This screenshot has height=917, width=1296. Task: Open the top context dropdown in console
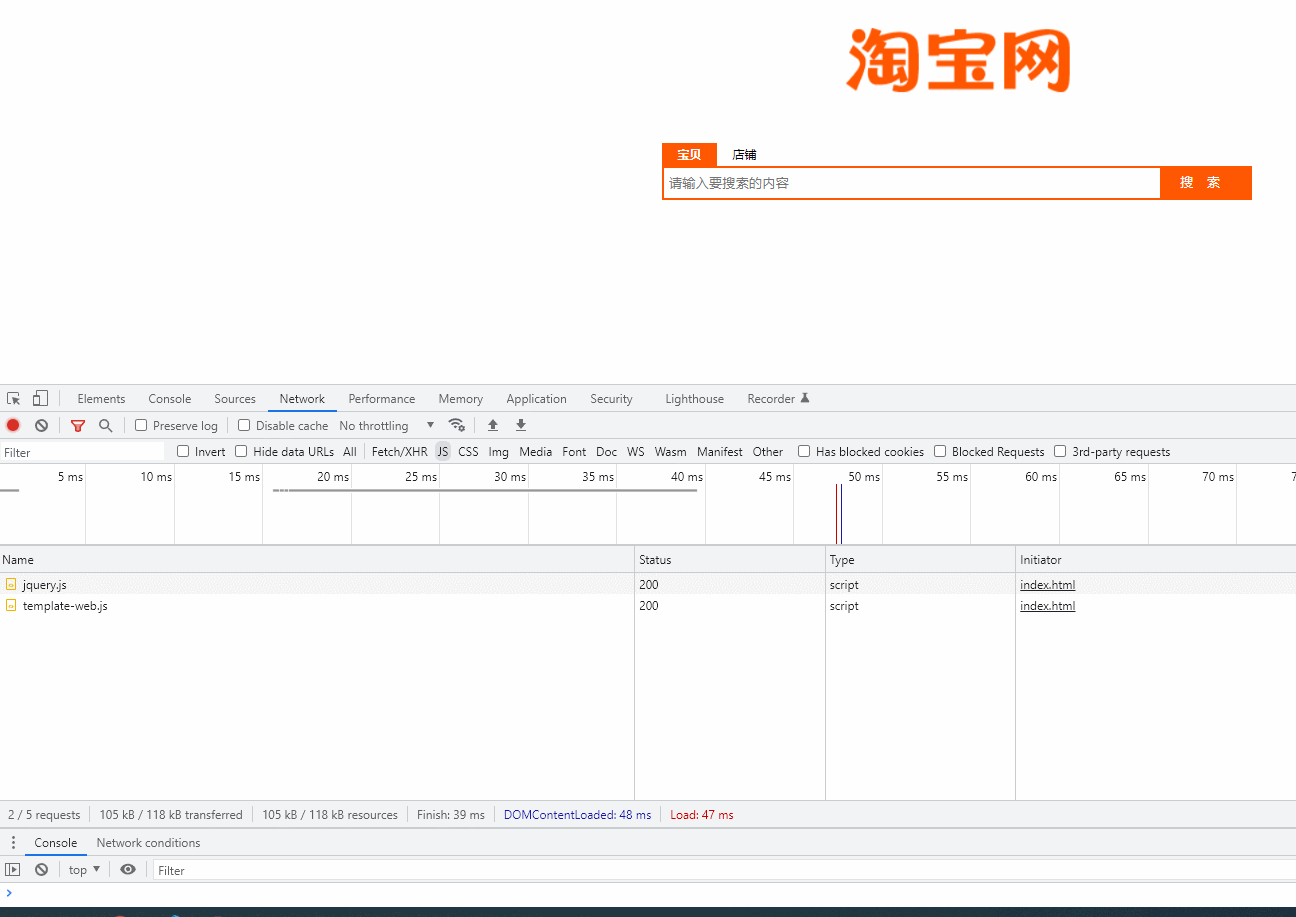85,870
